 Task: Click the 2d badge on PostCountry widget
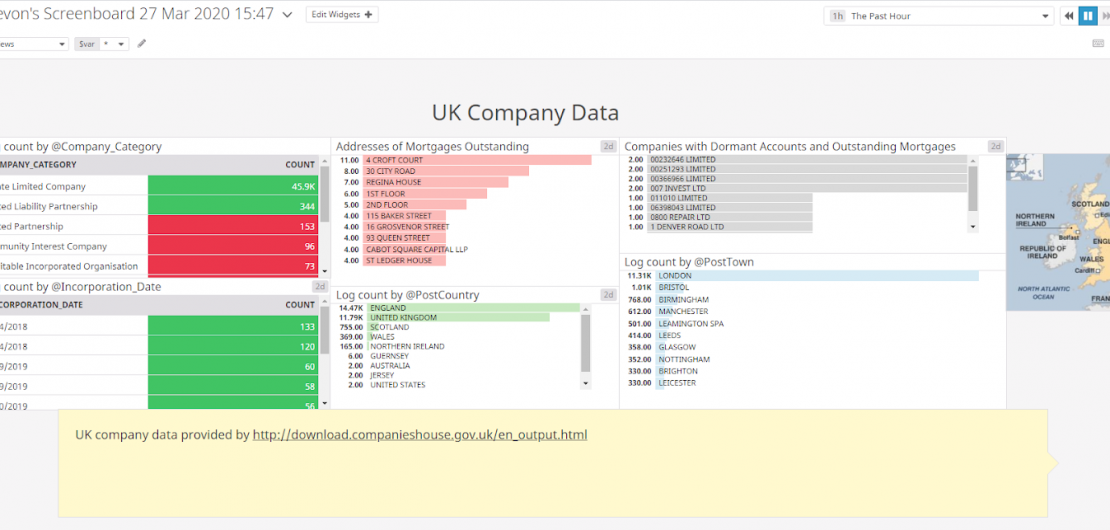click(608, 295)
